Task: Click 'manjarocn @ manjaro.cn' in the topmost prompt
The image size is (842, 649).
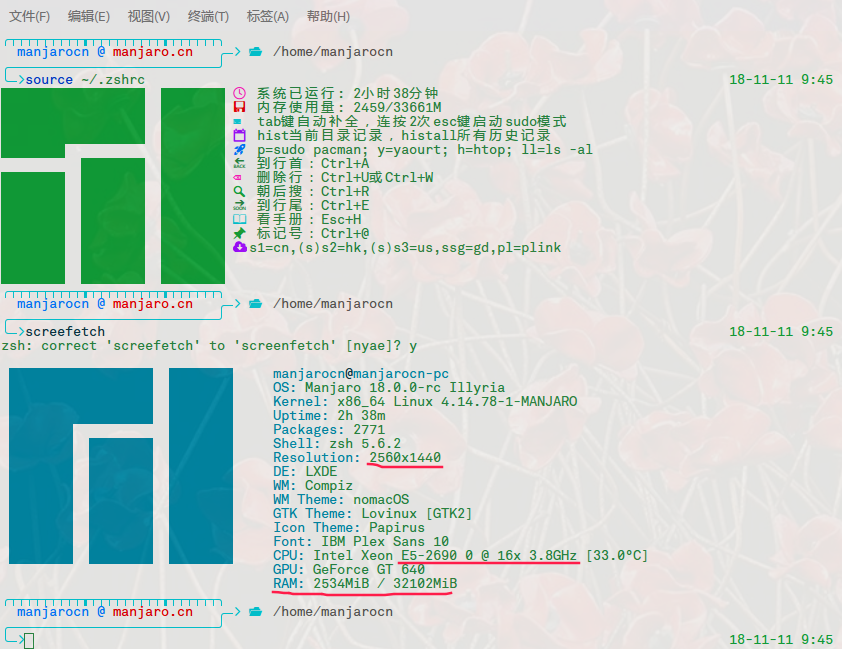Action: 105,52
